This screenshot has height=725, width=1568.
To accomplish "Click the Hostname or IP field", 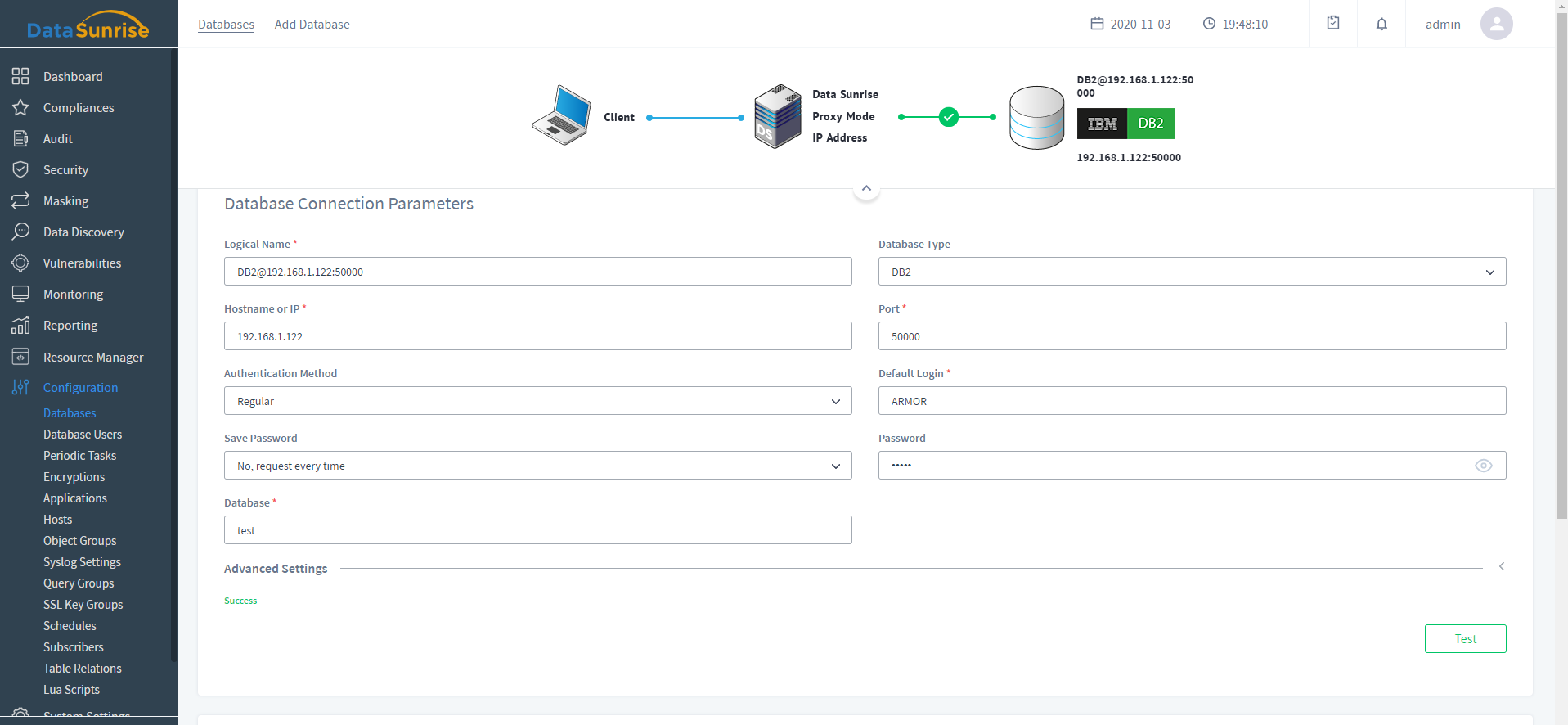I will (x=537, y=336).
